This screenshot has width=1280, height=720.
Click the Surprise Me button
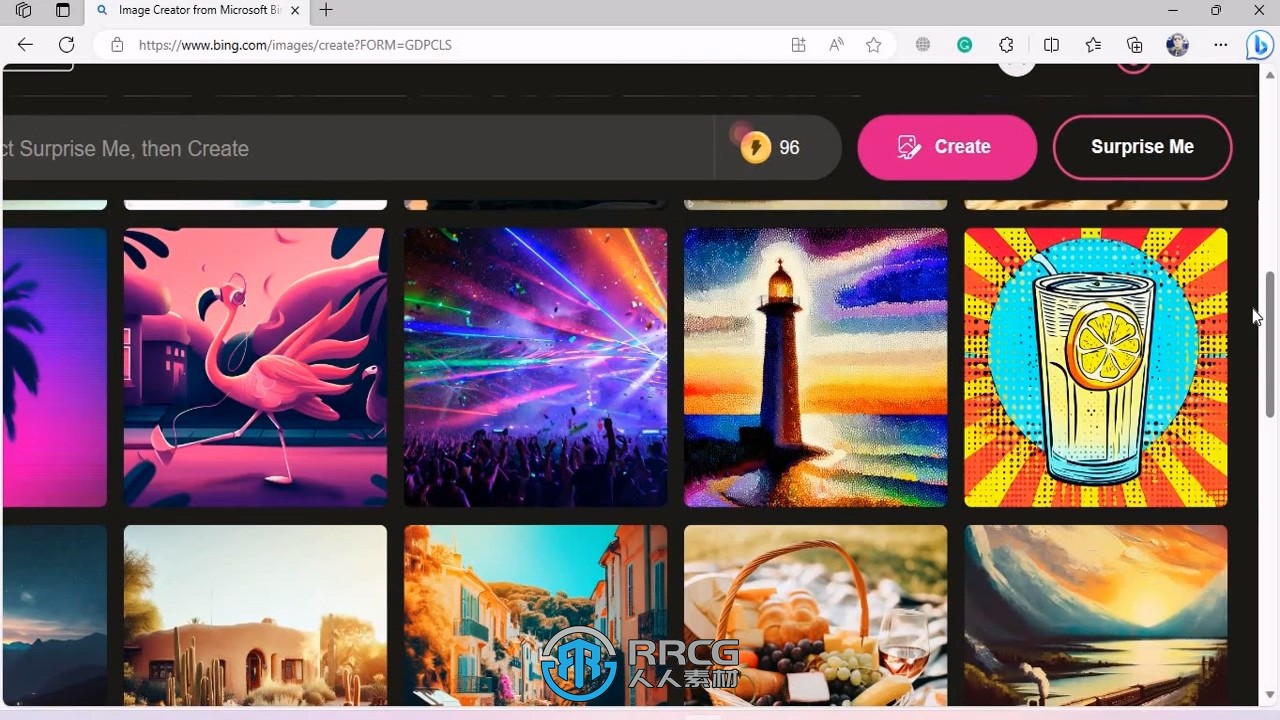click(x=1142, y=147)
